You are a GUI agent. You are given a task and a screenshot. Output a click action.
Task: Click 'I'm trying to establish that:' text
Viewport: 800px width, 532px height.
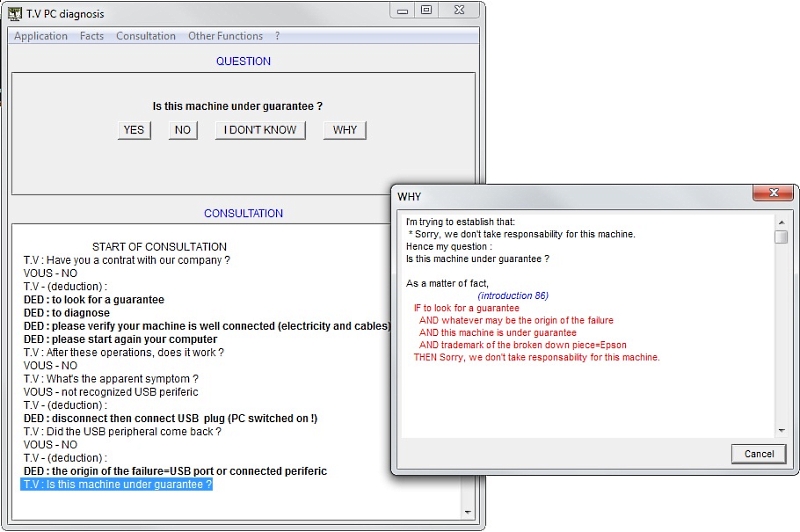point(460,222)
